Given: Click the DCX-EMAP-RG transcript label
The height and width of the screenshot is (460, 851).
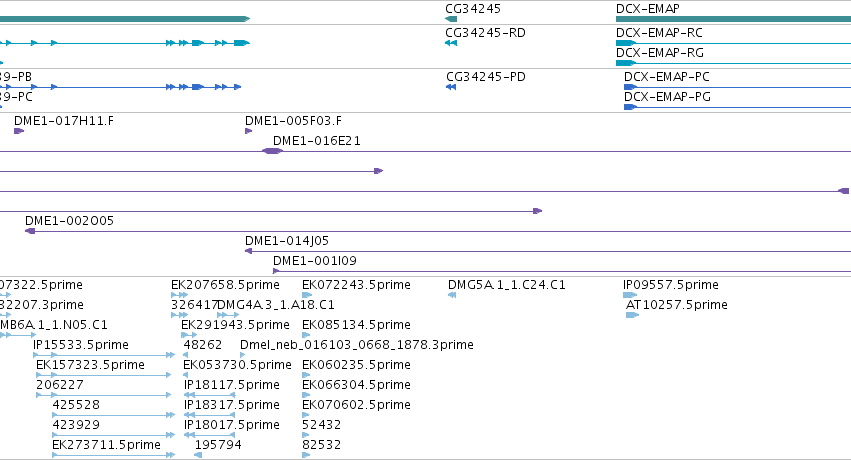Looking at the screenshot, I should pyautogui.click(x=659, y=53).
